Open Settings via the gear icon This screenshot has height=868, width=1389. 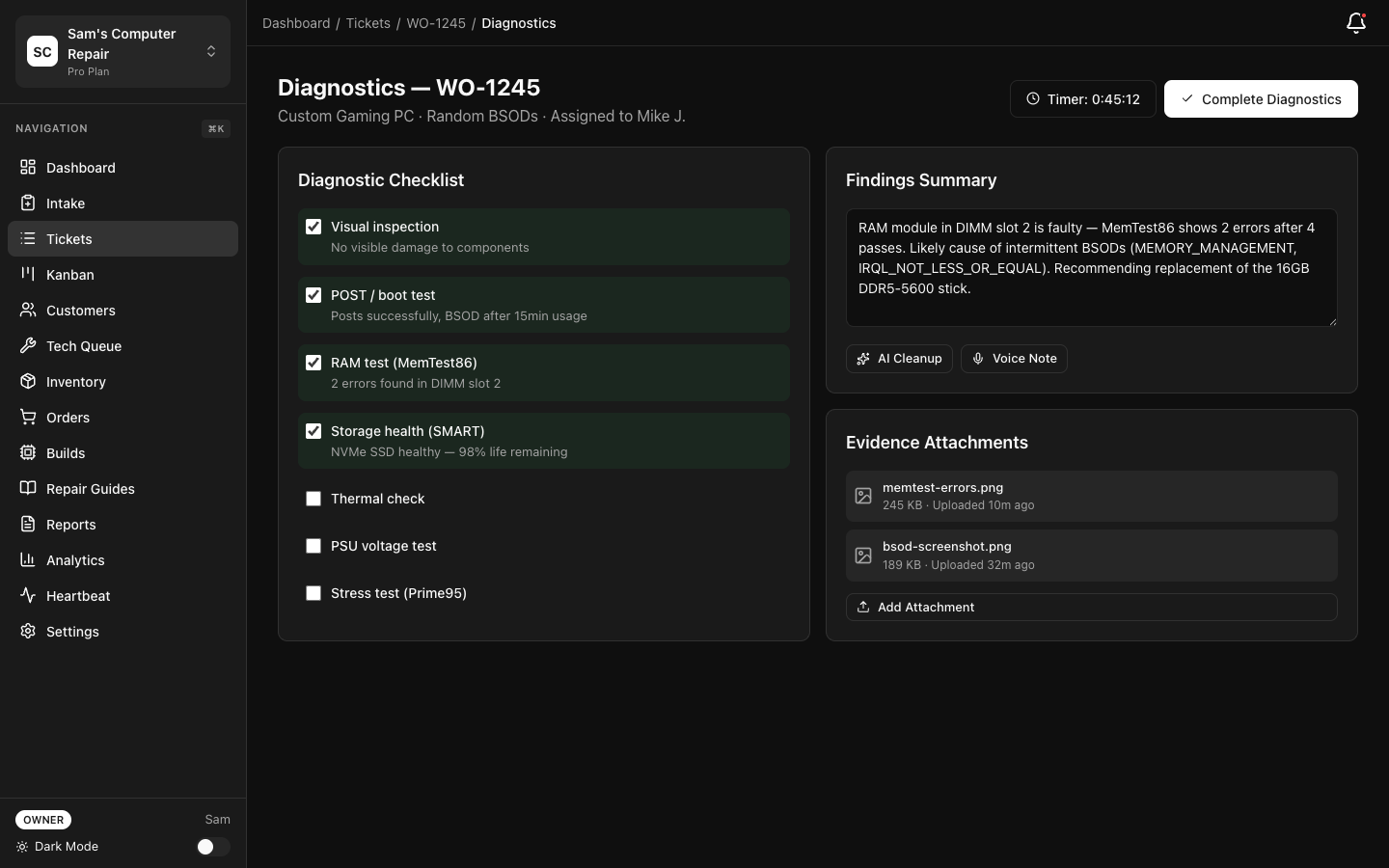[28, 632]
